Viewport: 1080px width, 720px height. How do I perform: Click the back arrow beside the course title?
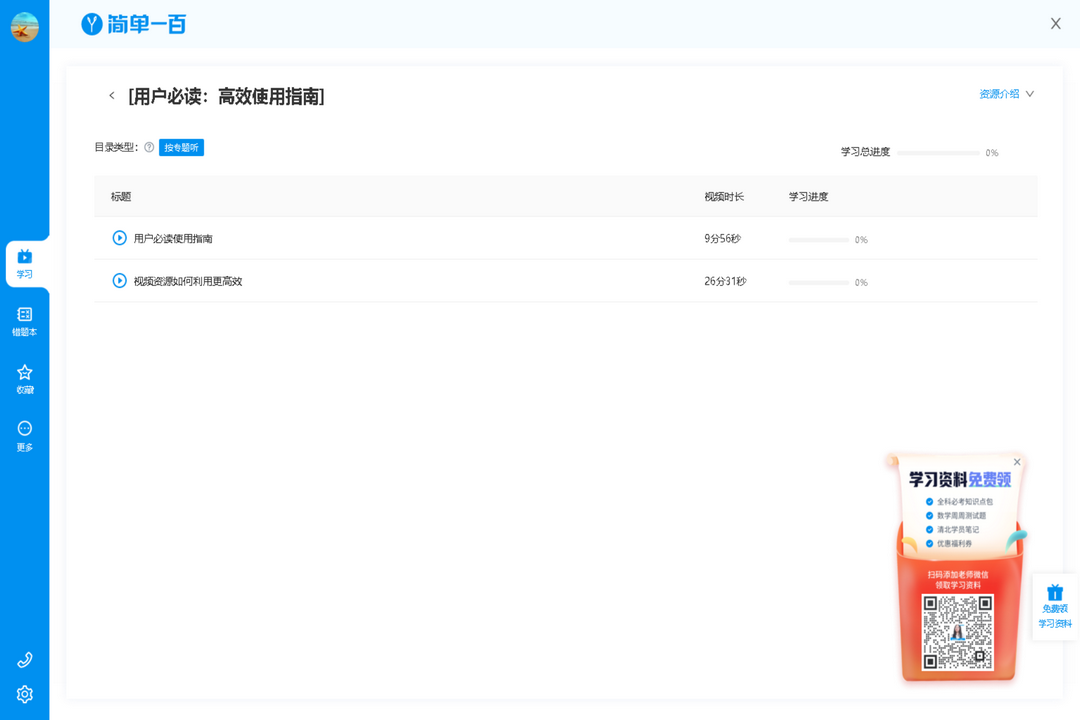[x=112, y=95]
